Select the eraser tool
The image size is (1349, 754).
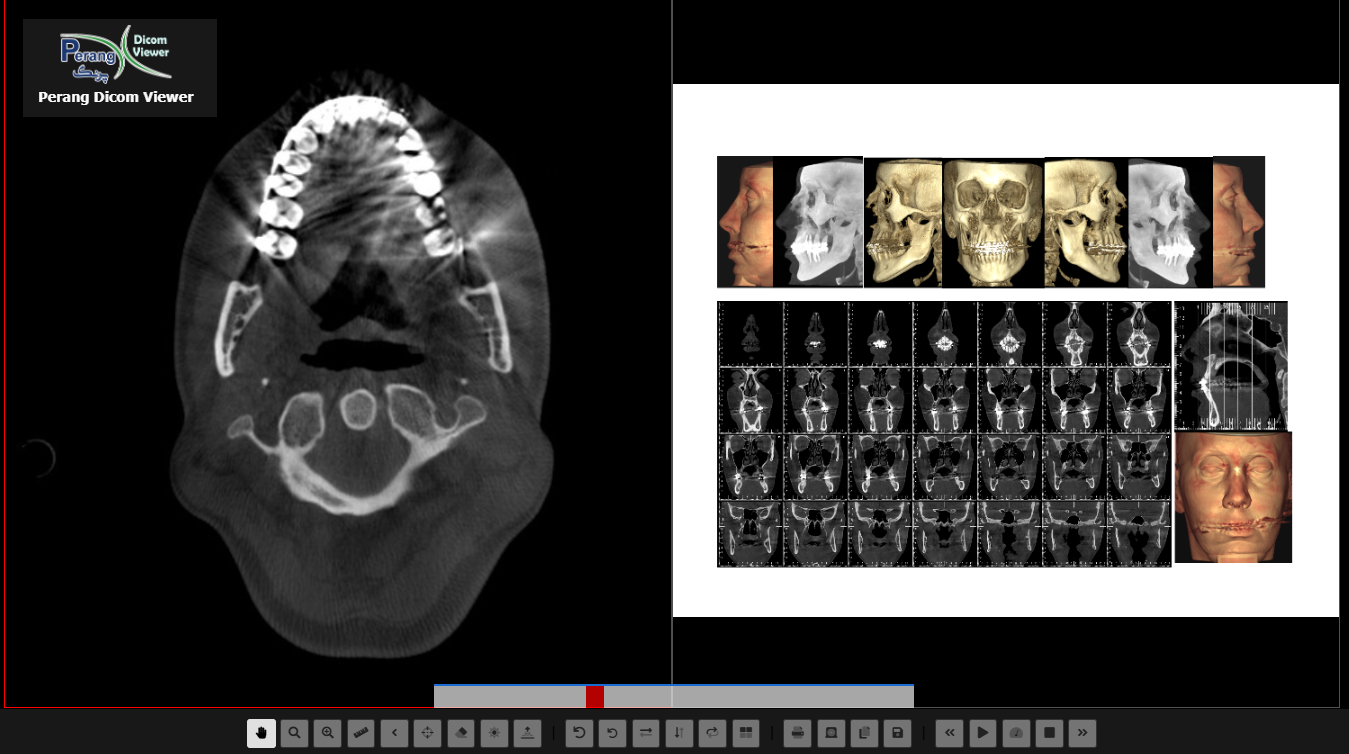click(x=460, y=733)
